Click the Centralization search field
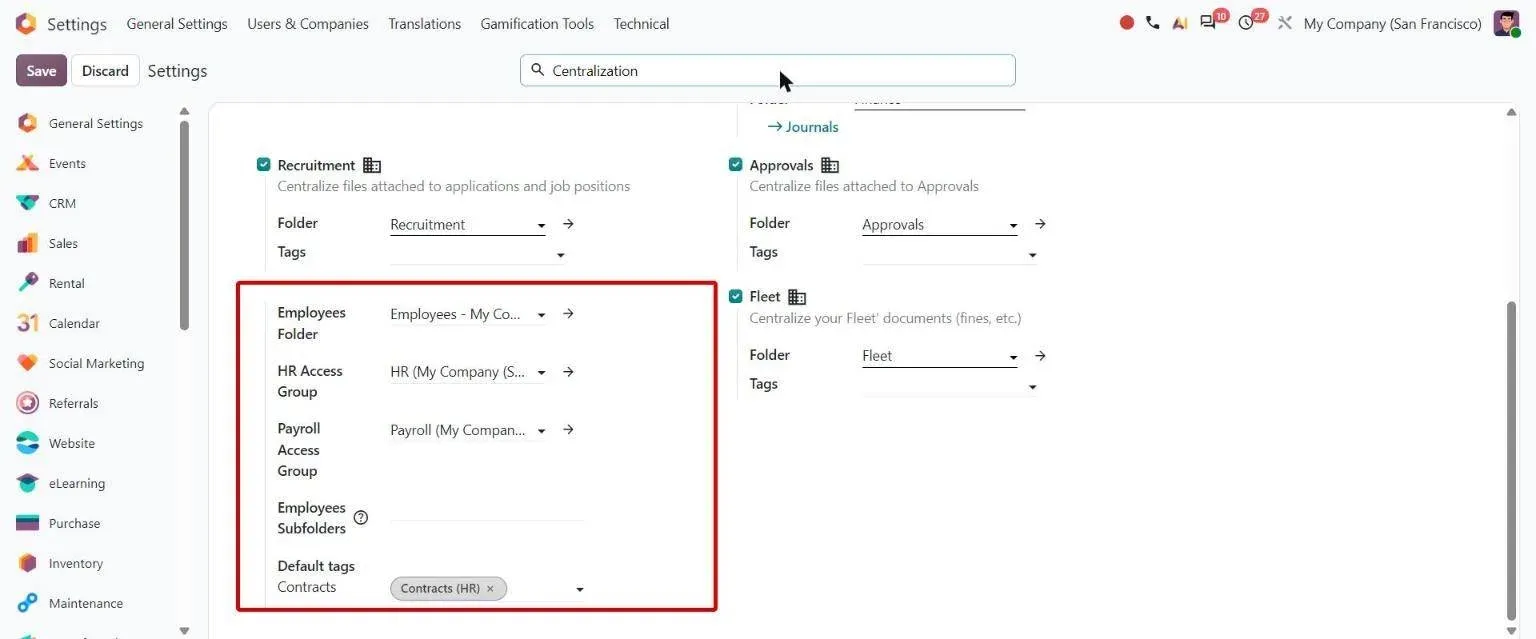Screen dimensions: 1536x639 tap(768, 70)
